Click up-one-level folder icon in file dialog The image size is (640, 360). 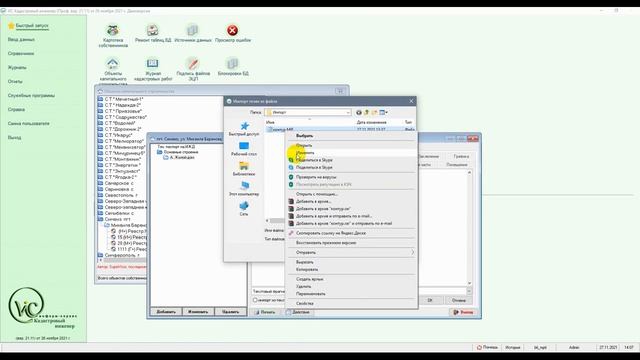coord(367,112)
